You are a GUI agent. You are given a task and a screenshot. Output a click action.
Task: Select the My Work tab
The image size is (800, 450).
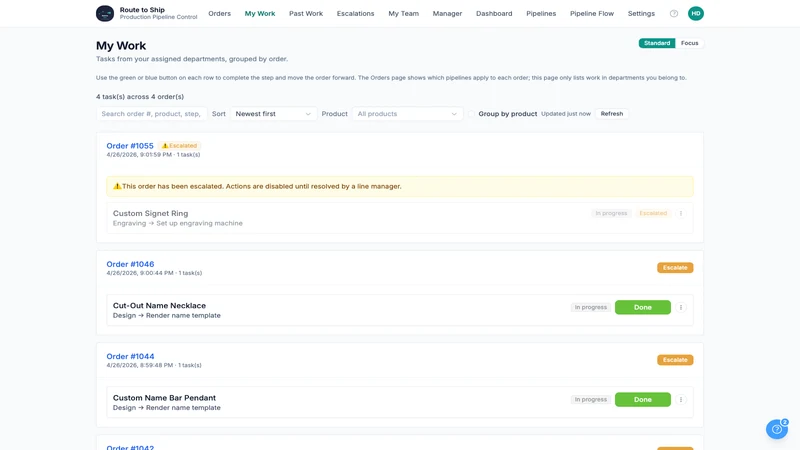click(260, 14)
